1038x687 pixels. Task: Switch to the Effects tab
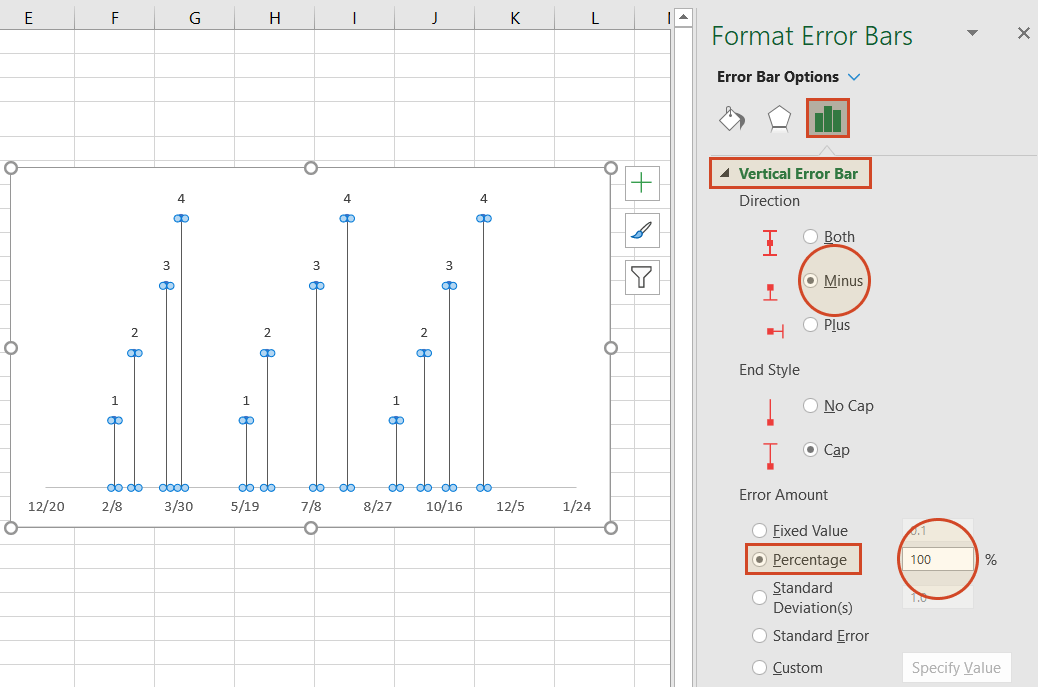tap(779, 118)
